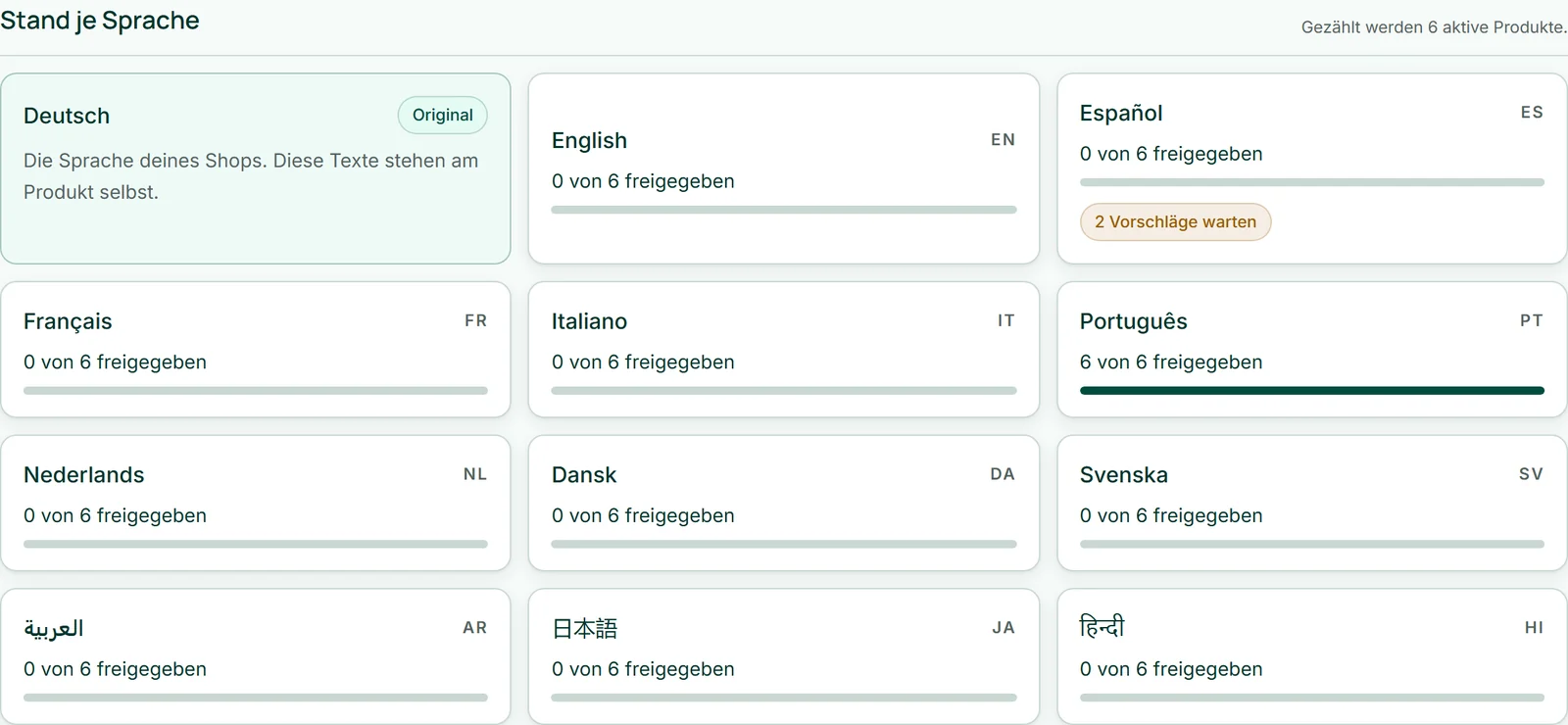Screen dimensions: 1568x725
Task: Click the Svenska progress bar
Action: pyautogui.click(x=1312, y=544)
